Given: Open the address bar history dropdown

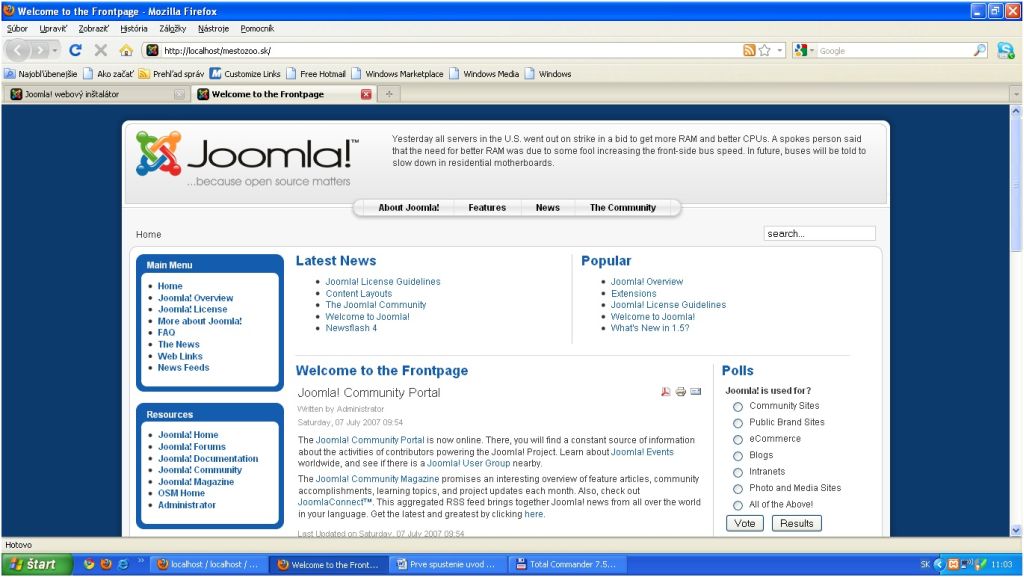Looking at the screenshot, I should click(780, 50).
